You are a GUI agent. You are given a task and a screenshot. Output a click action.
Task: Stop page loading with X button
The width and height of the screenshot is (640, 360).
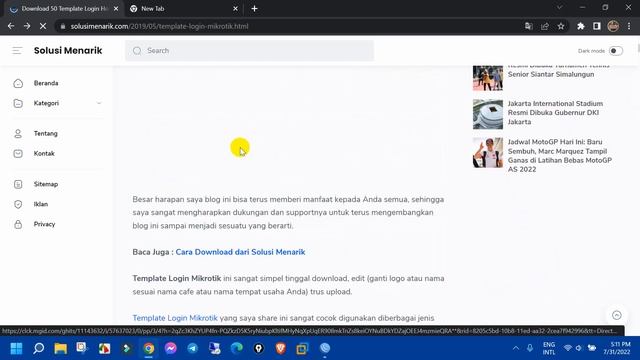43,26
